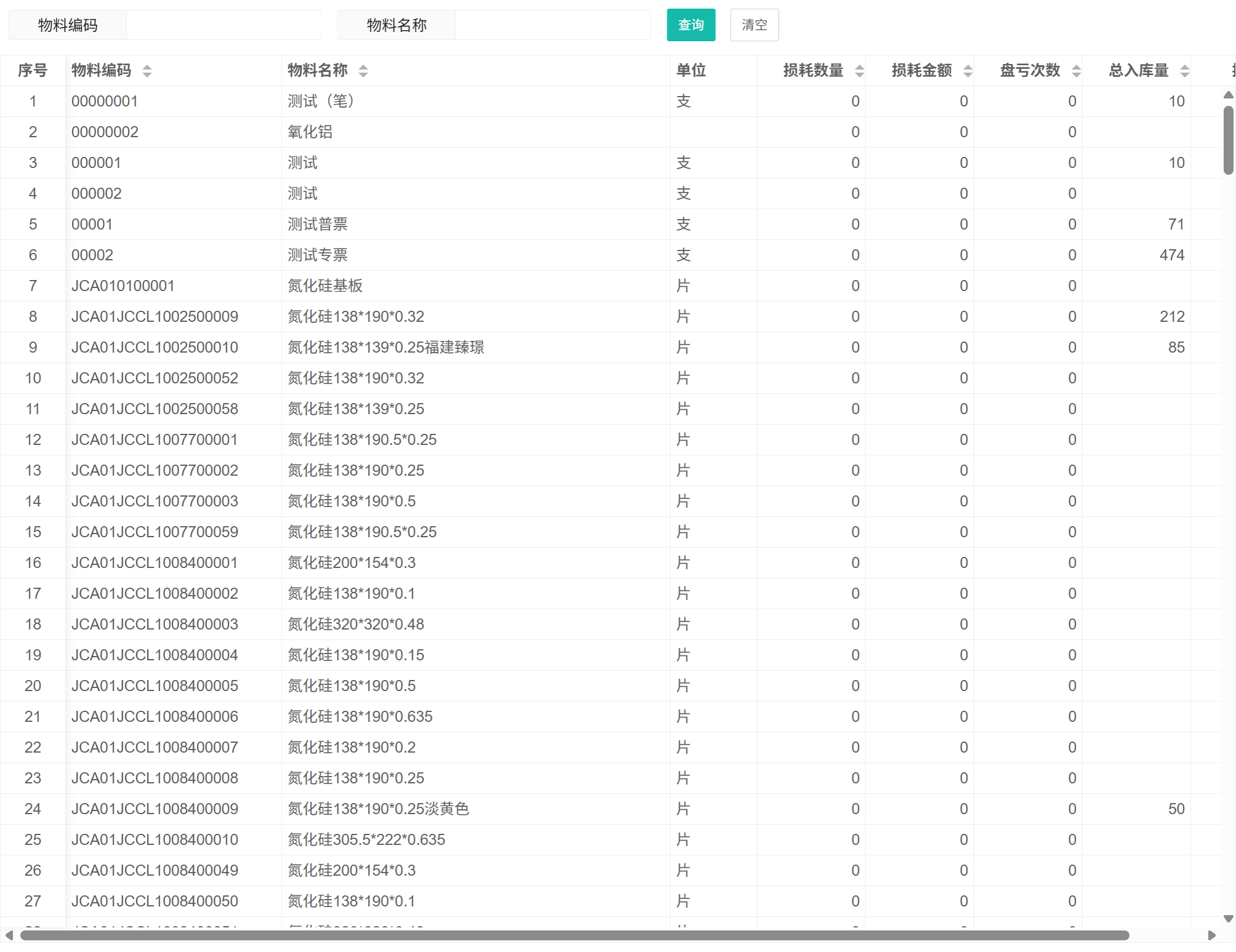Image resolution: width=1236 pixels, height=952 pixels.
Task: Click the scroll right arrow
Action: point(1212,935)
